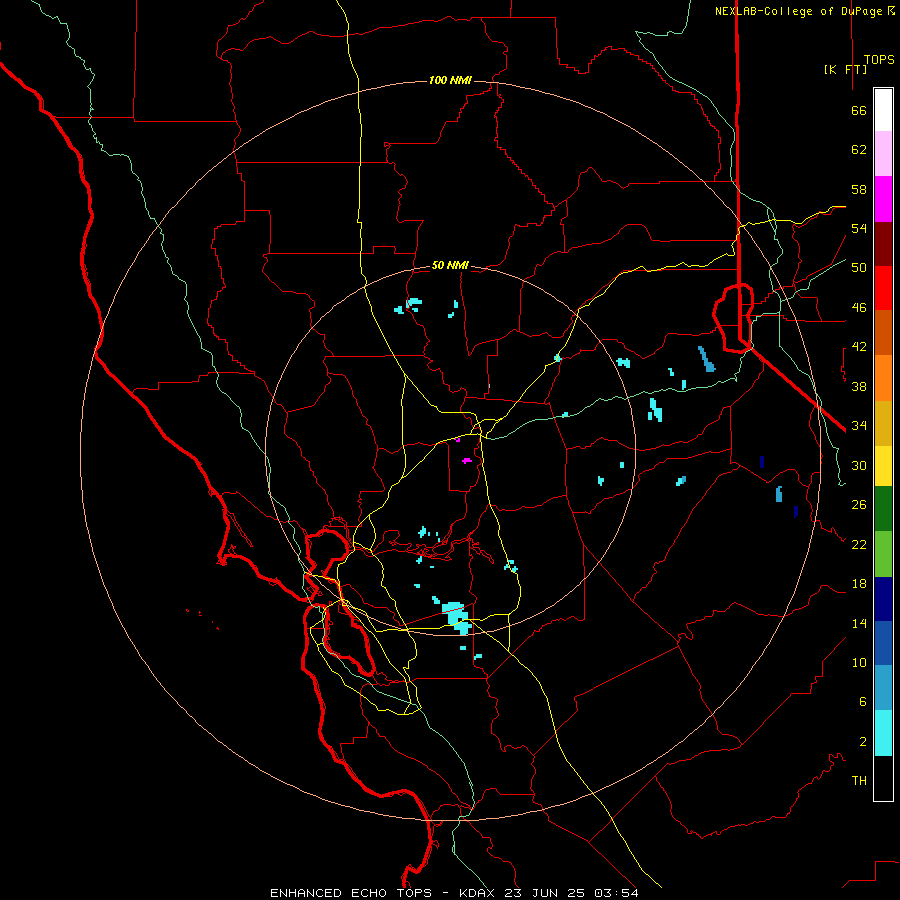This screenshot has width=900, height=900.
Task: Click the "TOPS" legend title
Action: 879,60
